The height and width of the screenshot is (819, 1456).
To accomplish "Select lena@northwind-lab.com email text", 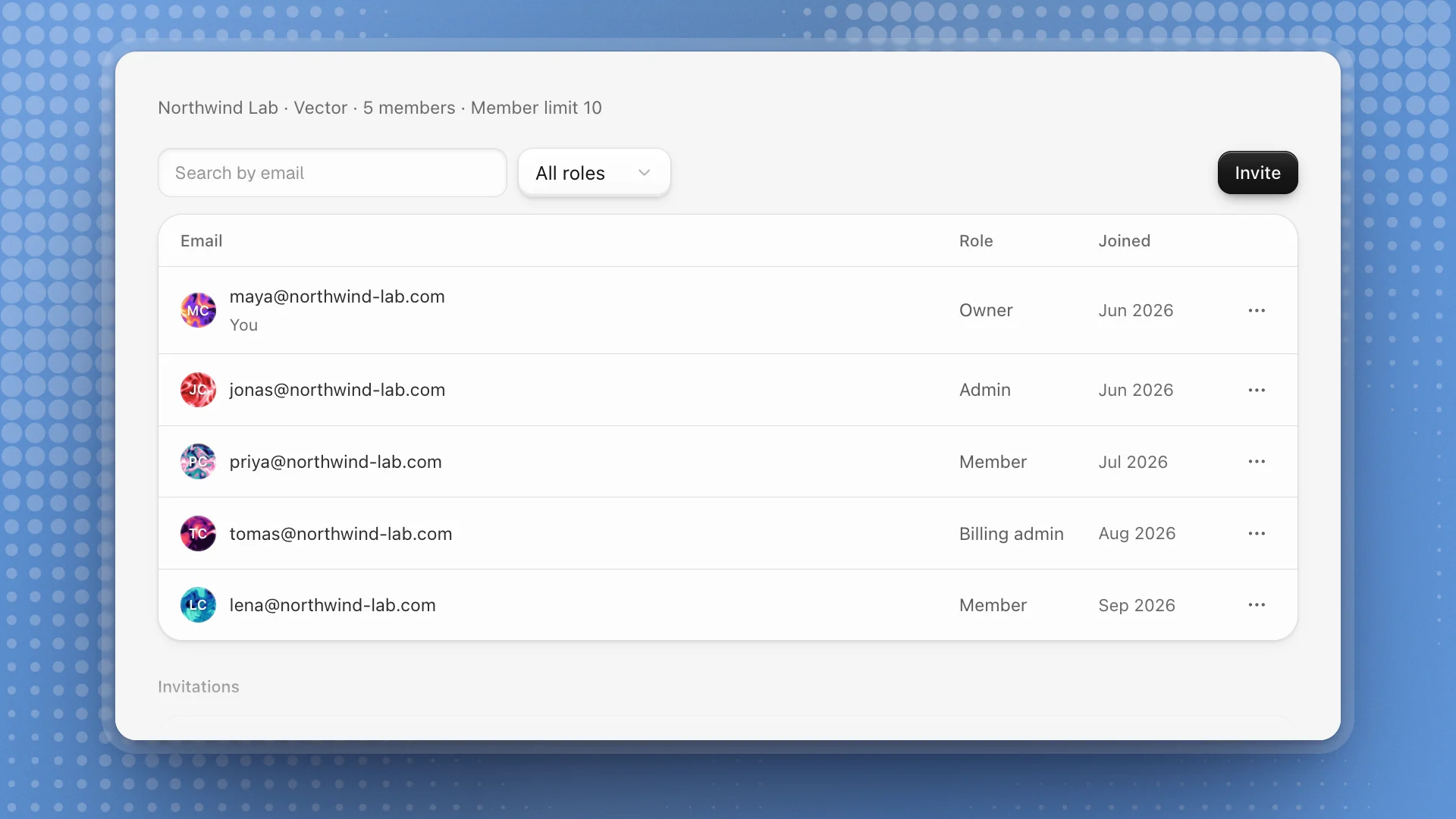I will [332, 605].
